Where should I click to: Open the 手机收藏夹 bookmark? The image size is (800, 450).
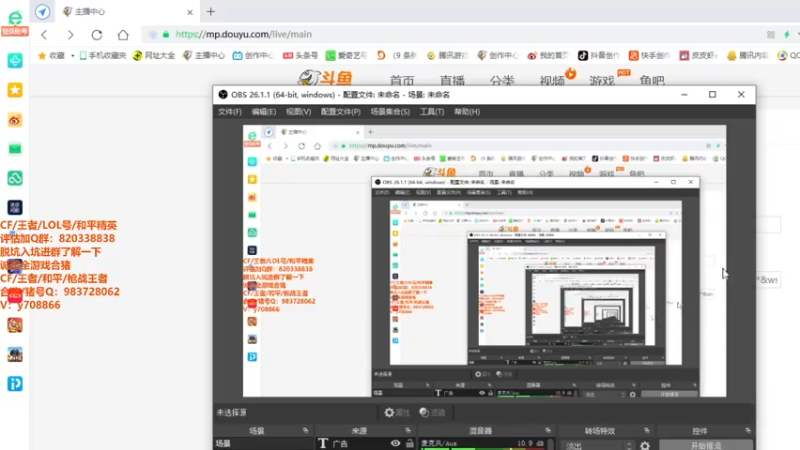(x=103, y=56)
